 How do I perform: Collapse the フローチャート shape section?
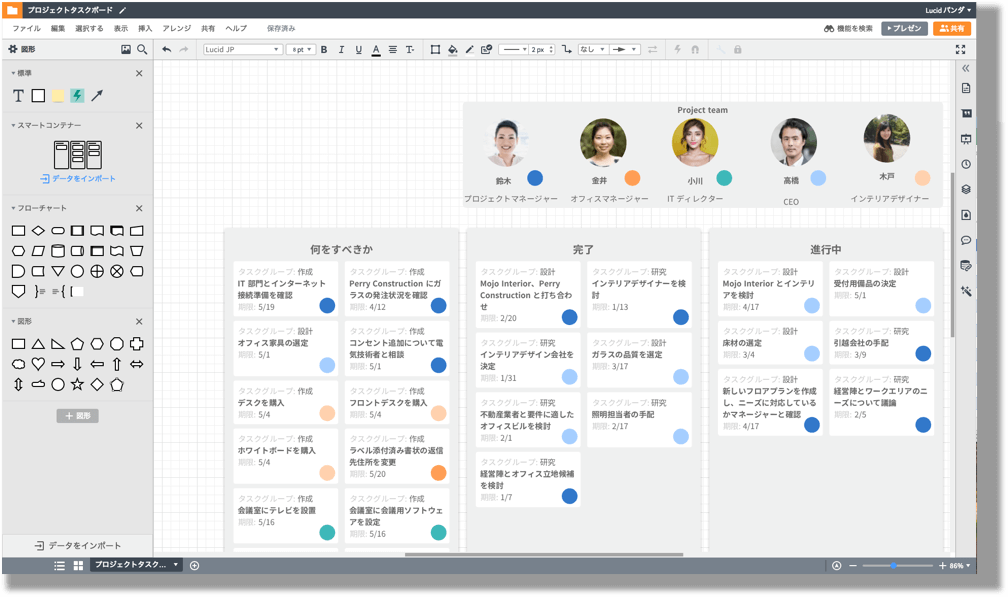point(14,208)
